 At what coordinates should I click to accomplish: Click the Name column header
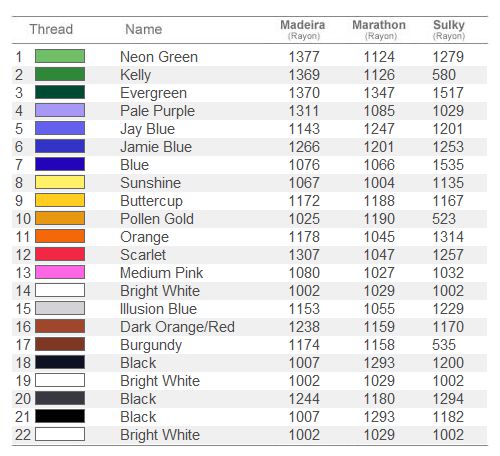(x=144, y=29)
